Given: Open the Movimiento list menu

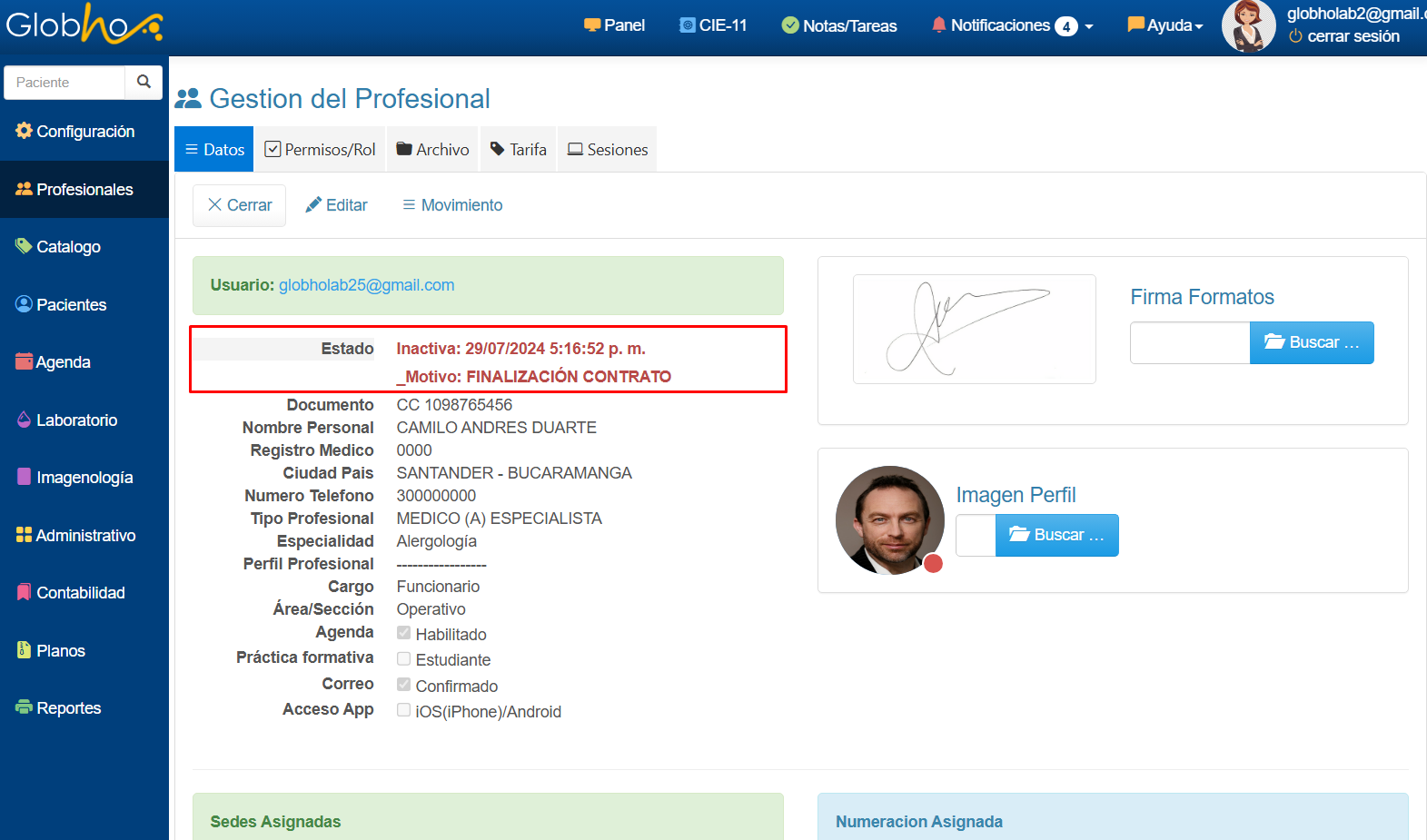Looking at the screenshot, I should [x=452, y=205].
